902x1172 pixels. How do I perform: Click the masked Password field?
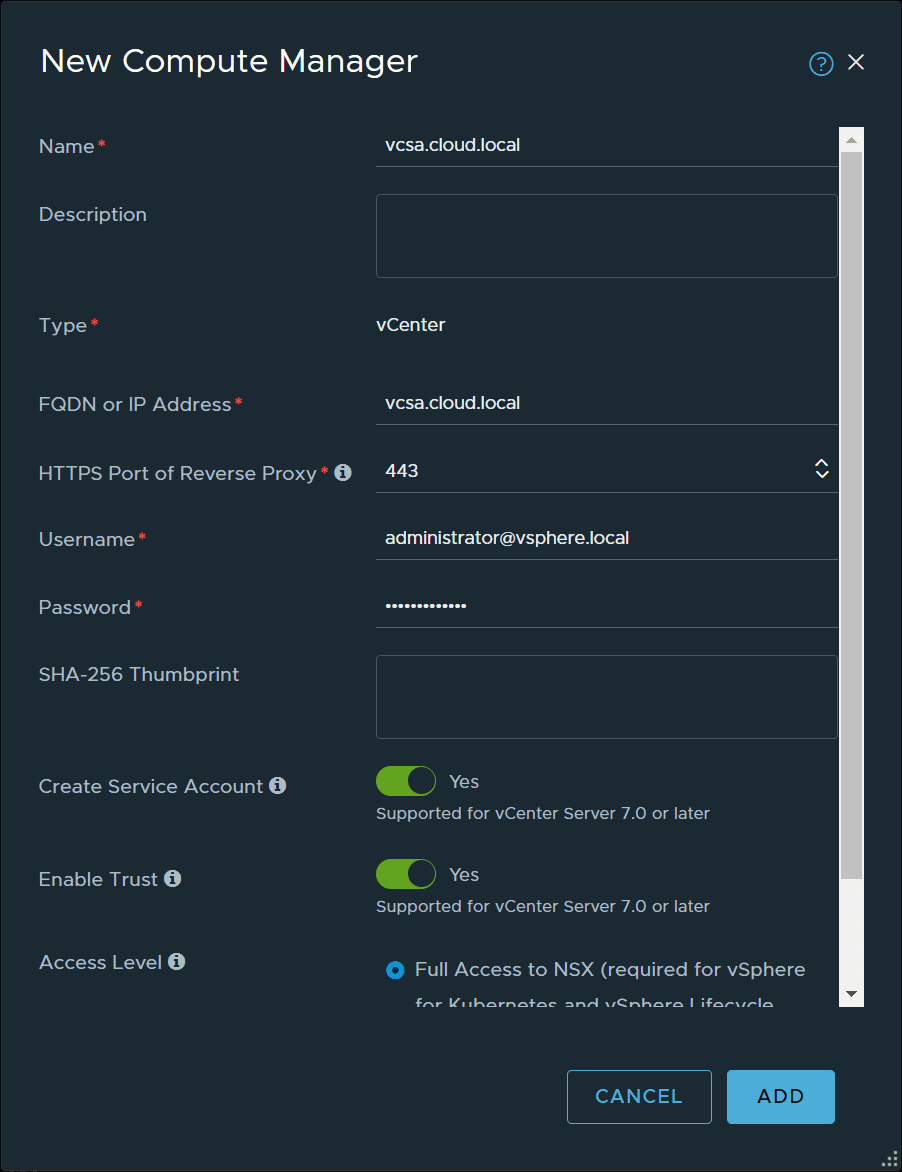600,605
